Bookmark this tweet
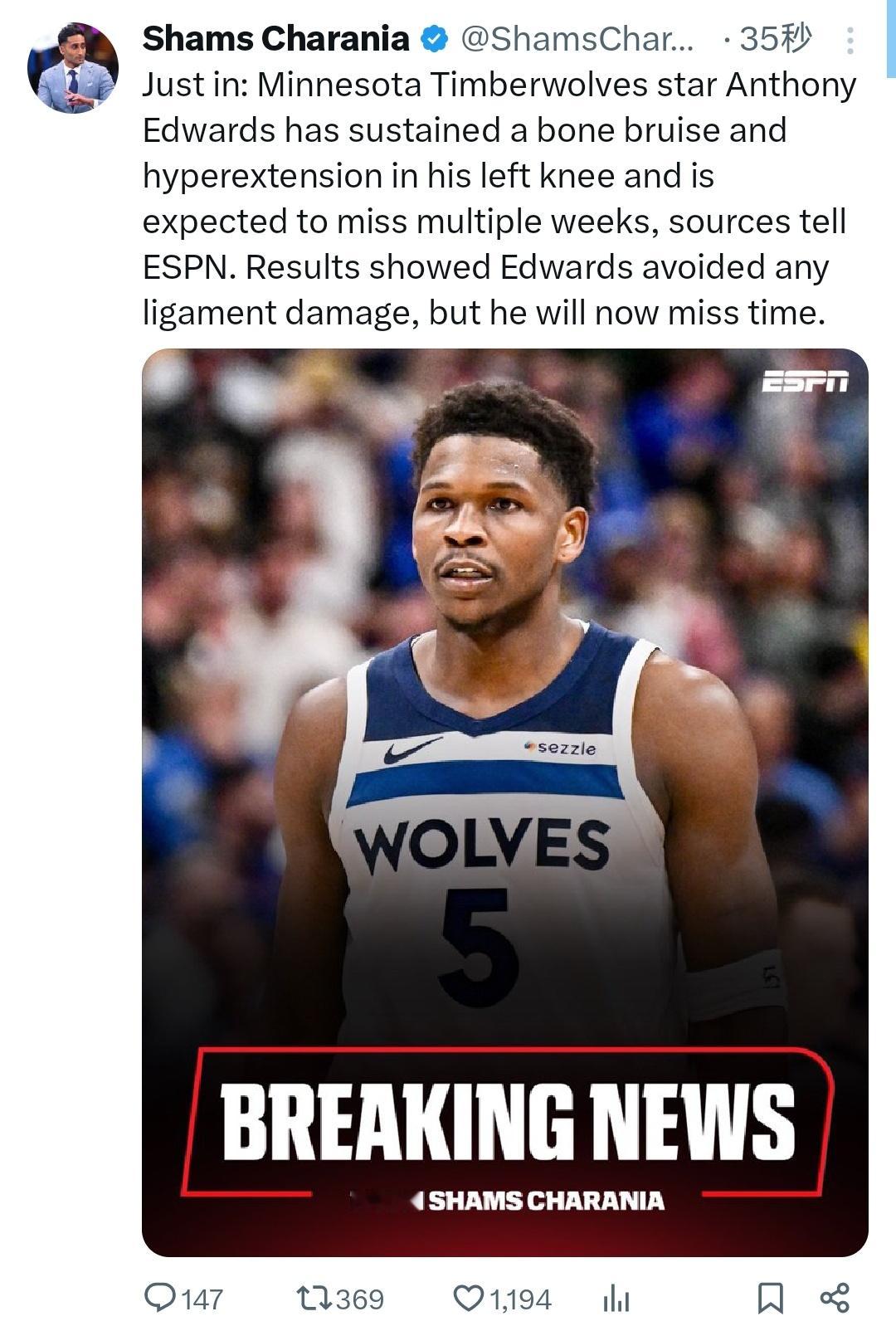The image size is (896, 1326). click(x=771, y=1298)
